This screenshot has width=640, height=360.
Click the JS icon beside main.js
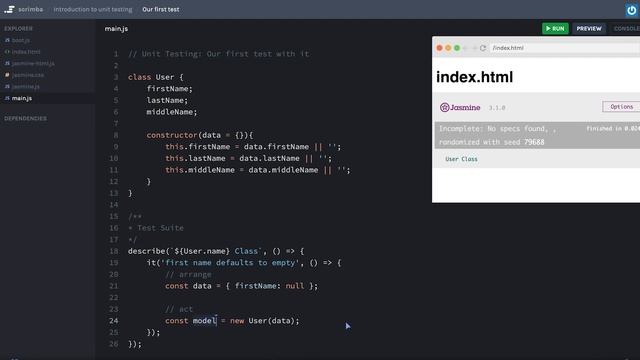[7, 98]
